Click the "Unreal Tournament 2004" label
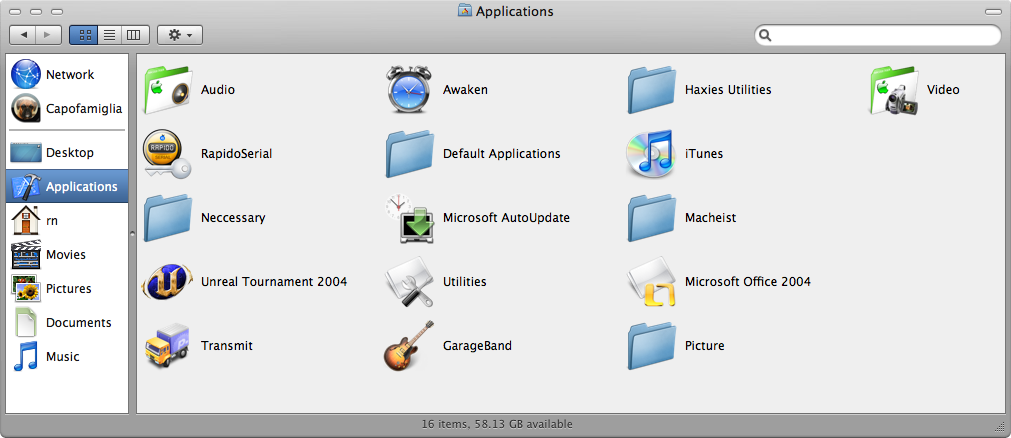Screen dimensions: 1011x438 point(274,281)
